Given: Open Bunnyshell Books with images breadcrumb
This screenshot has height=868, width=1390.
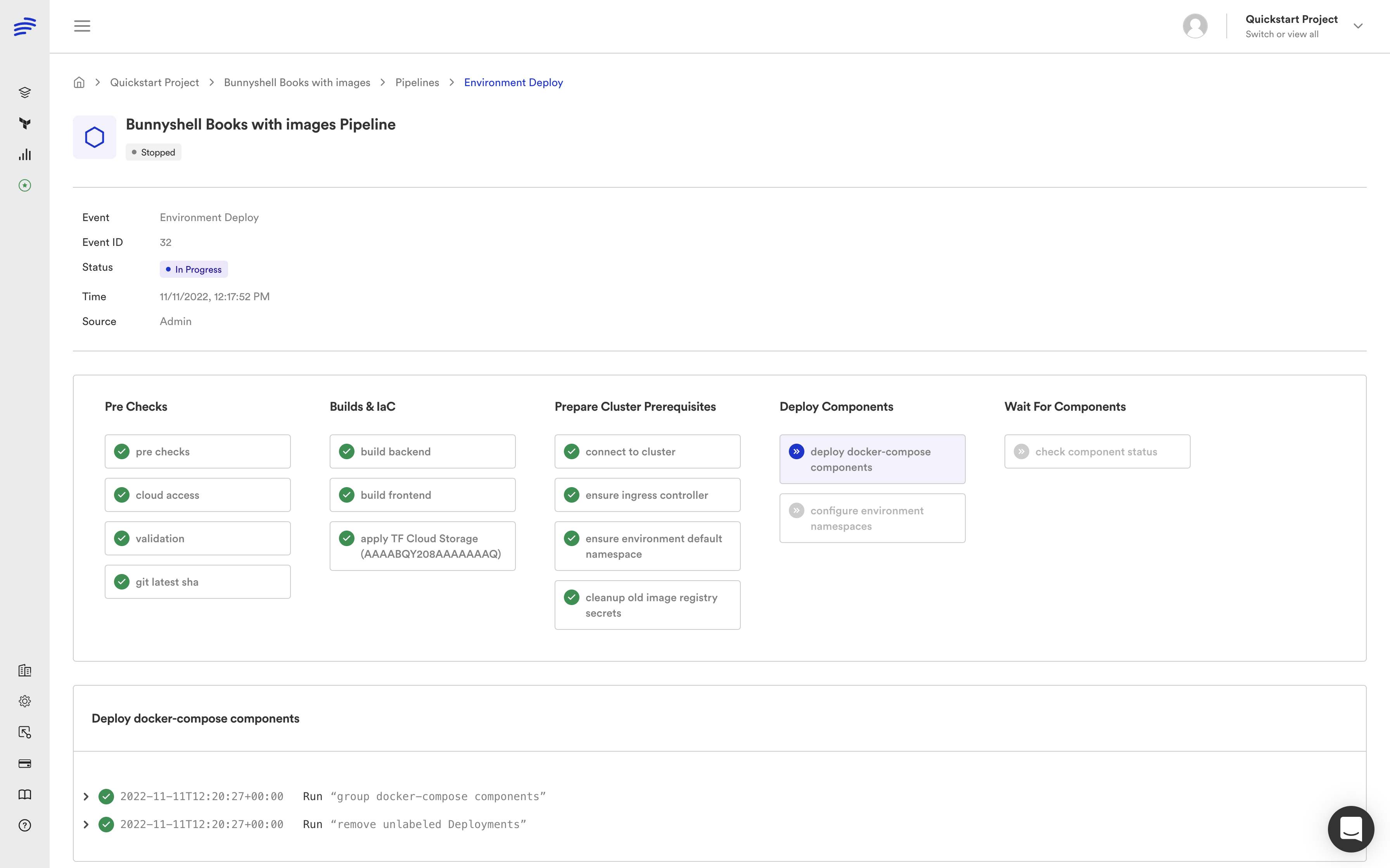Looking at the screenshot, I should [297, 83].
